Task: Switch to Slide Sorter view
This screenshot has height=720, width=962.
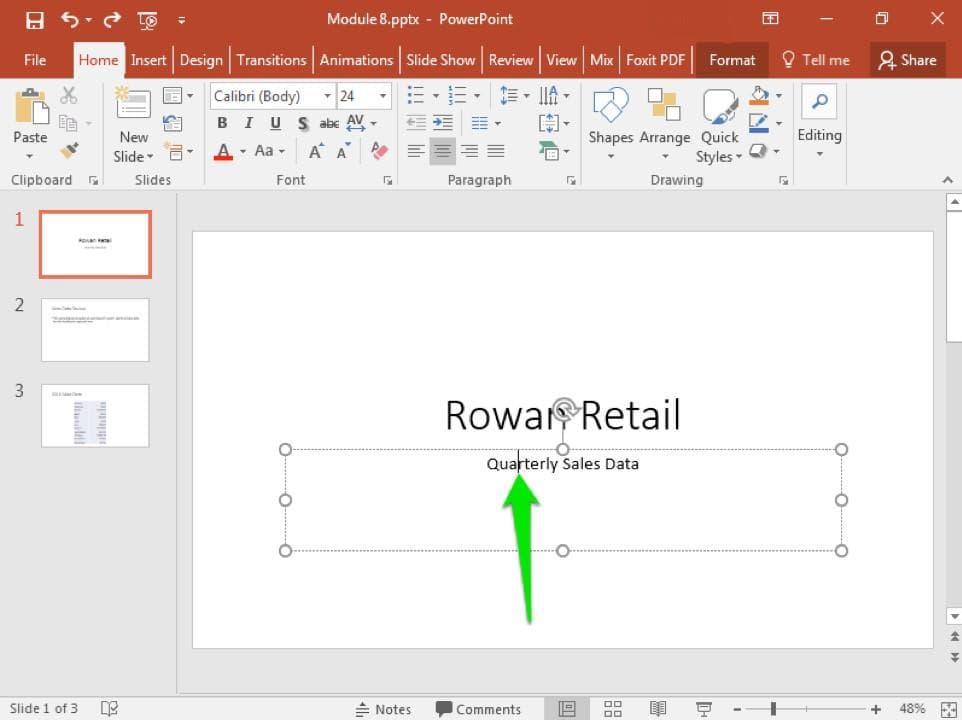Action: [x=613, y=709]
